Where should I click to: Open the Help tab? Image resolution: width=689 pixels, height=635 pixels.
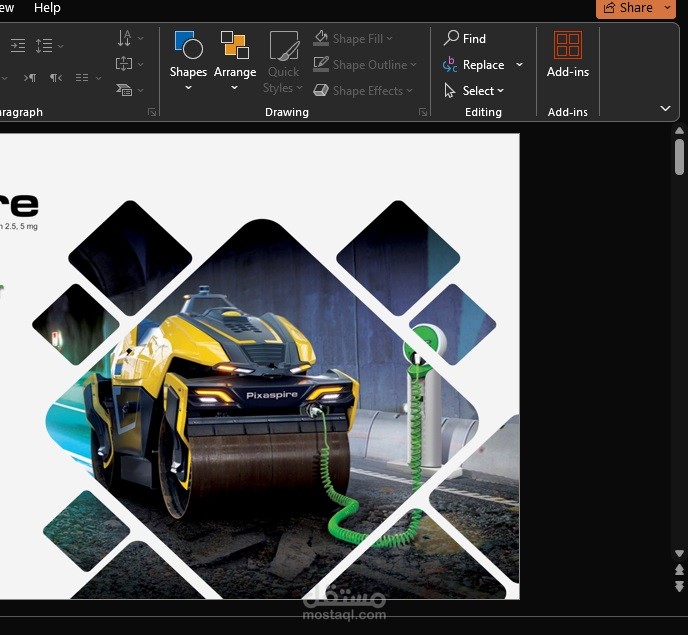click(x=47, y=7)
